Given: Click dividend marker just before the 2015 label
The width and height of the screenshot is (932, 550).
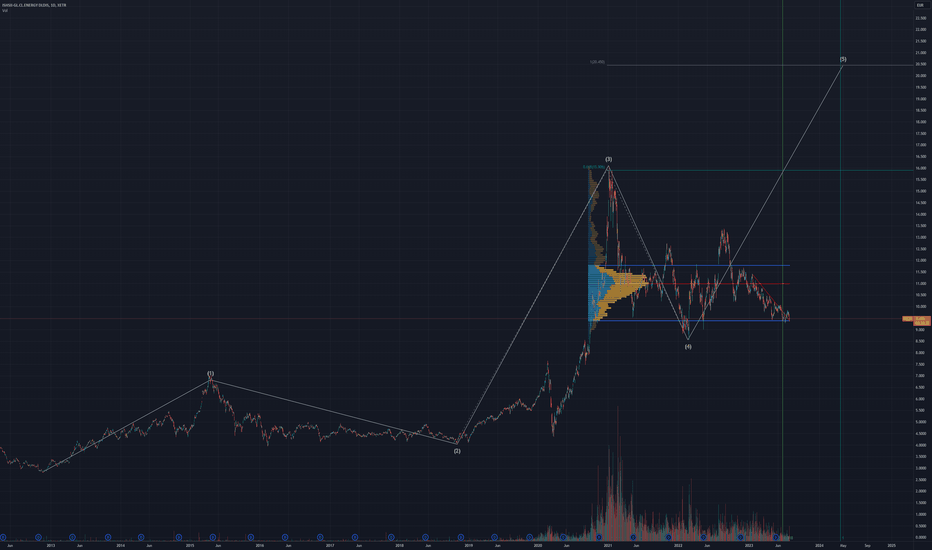Looking at the screenshot, I should pyautogui.click(x=179, y=537).
